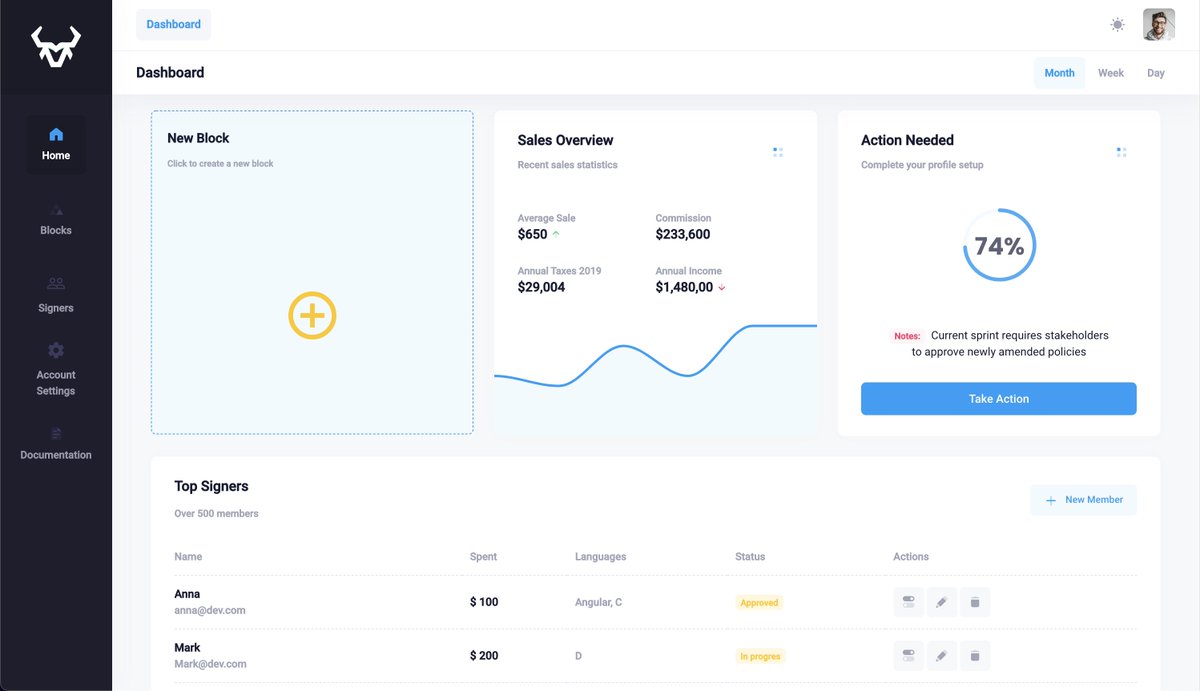1200x691 pixels.
Task: Click the bull head logo in sidebar
Action: click(x=56, y=47)
